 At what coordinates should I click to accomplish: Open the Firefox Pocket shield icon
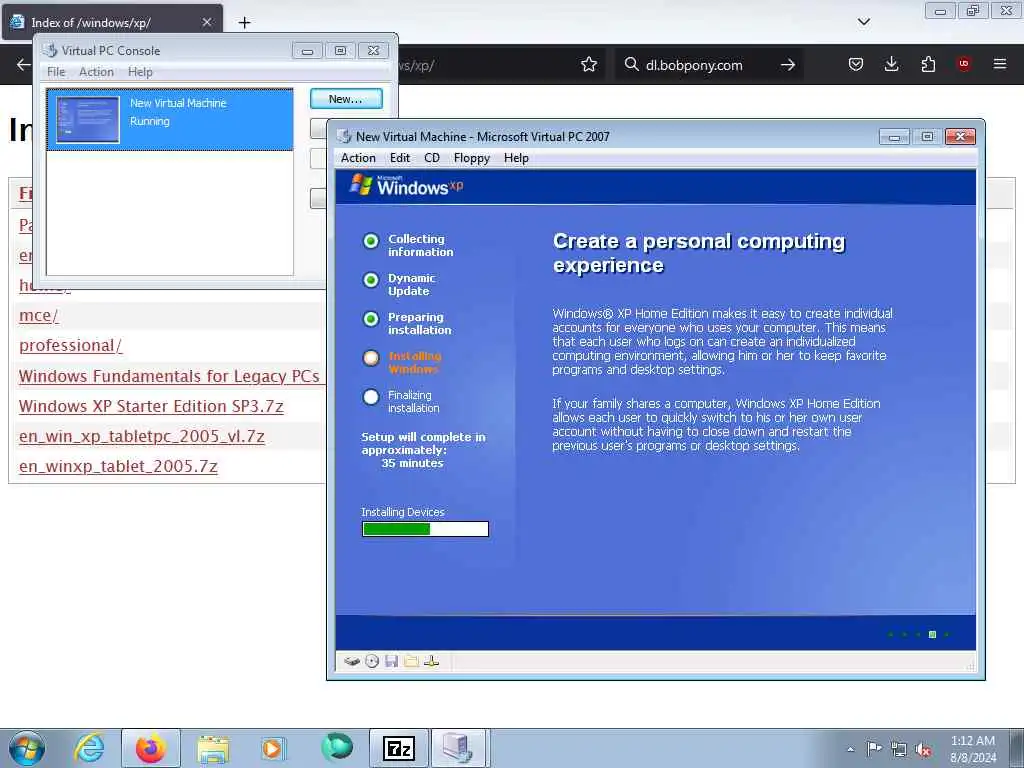click(856, 64)
